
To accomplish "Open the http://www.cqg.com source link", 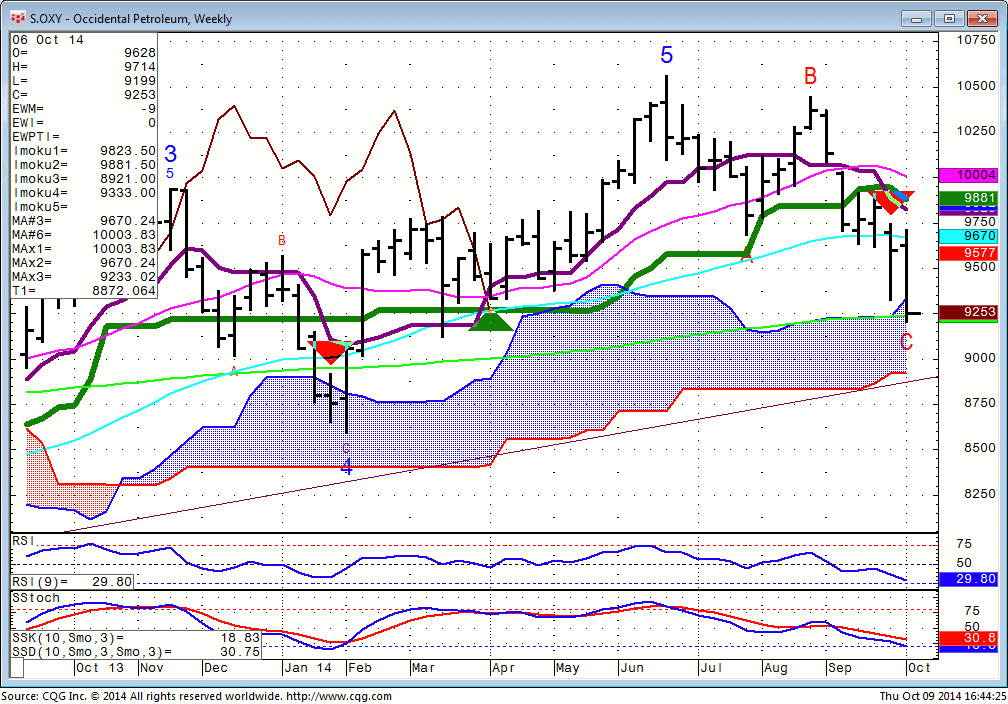I will tap(338, 696).
